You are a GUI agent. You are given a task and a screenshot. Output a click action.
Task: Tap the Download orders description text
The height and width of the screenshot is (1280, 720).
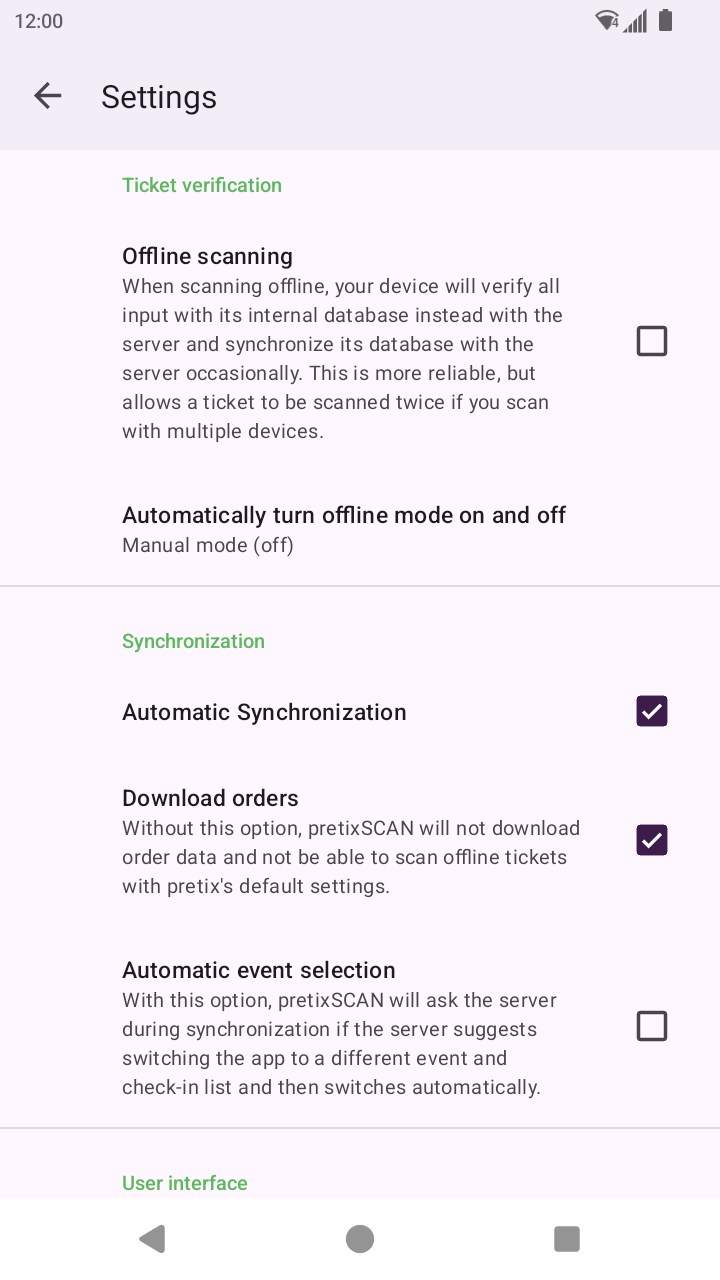(x=351, y=857)
